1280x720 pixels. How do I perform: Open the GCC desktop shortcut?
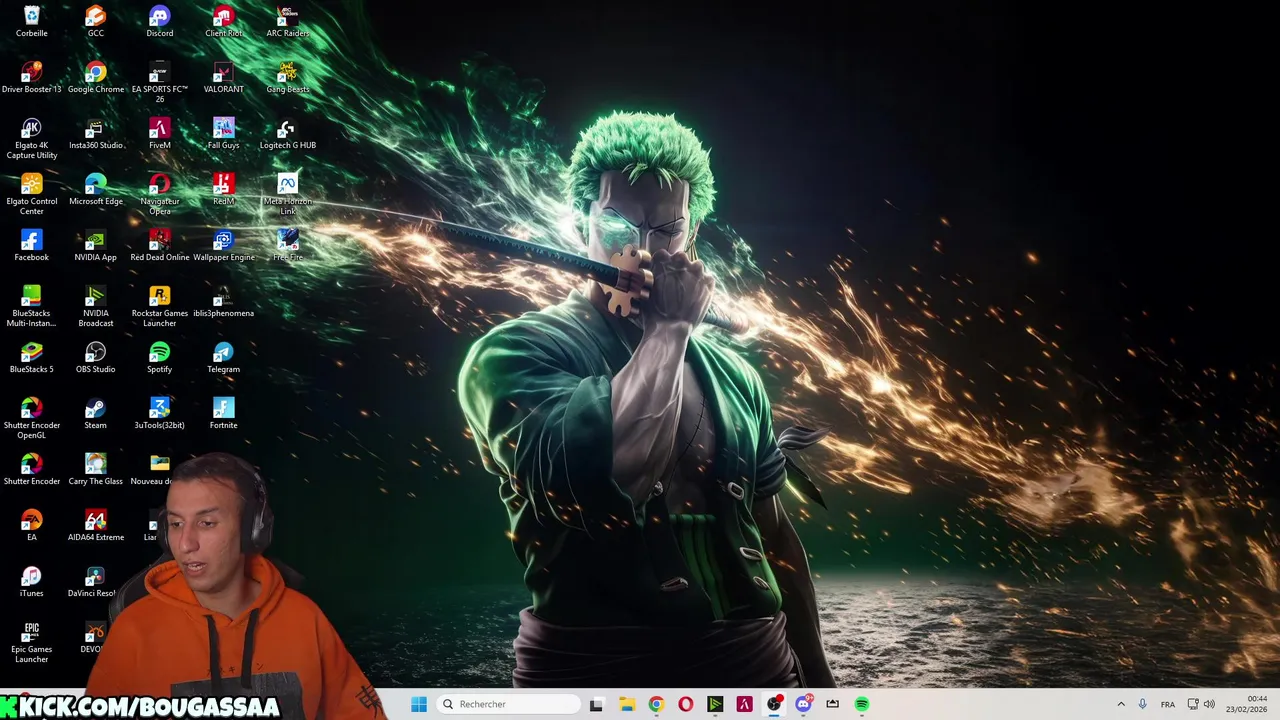(x=95, y=22)
